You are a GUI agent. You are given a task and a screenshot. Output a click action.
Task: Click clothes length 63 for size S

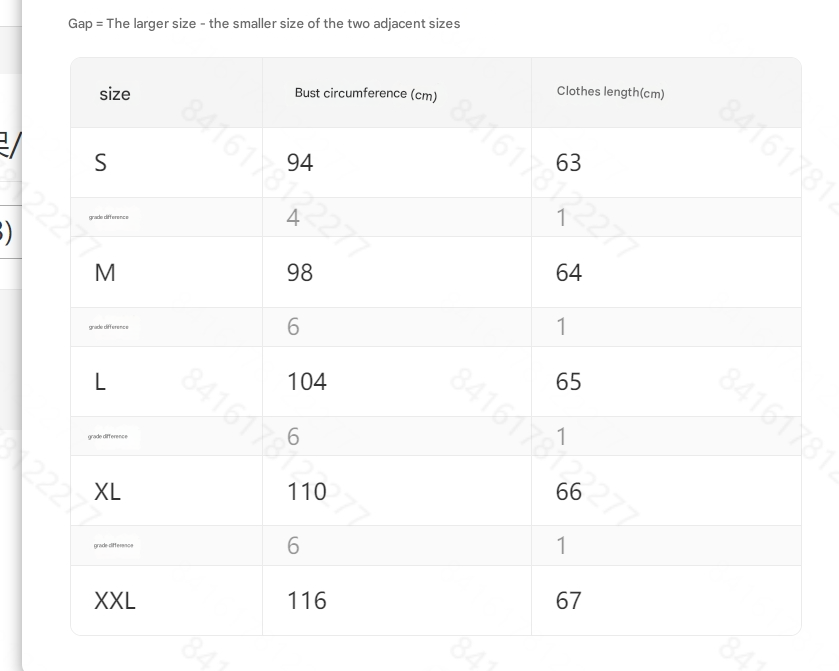tap(569, 163)
